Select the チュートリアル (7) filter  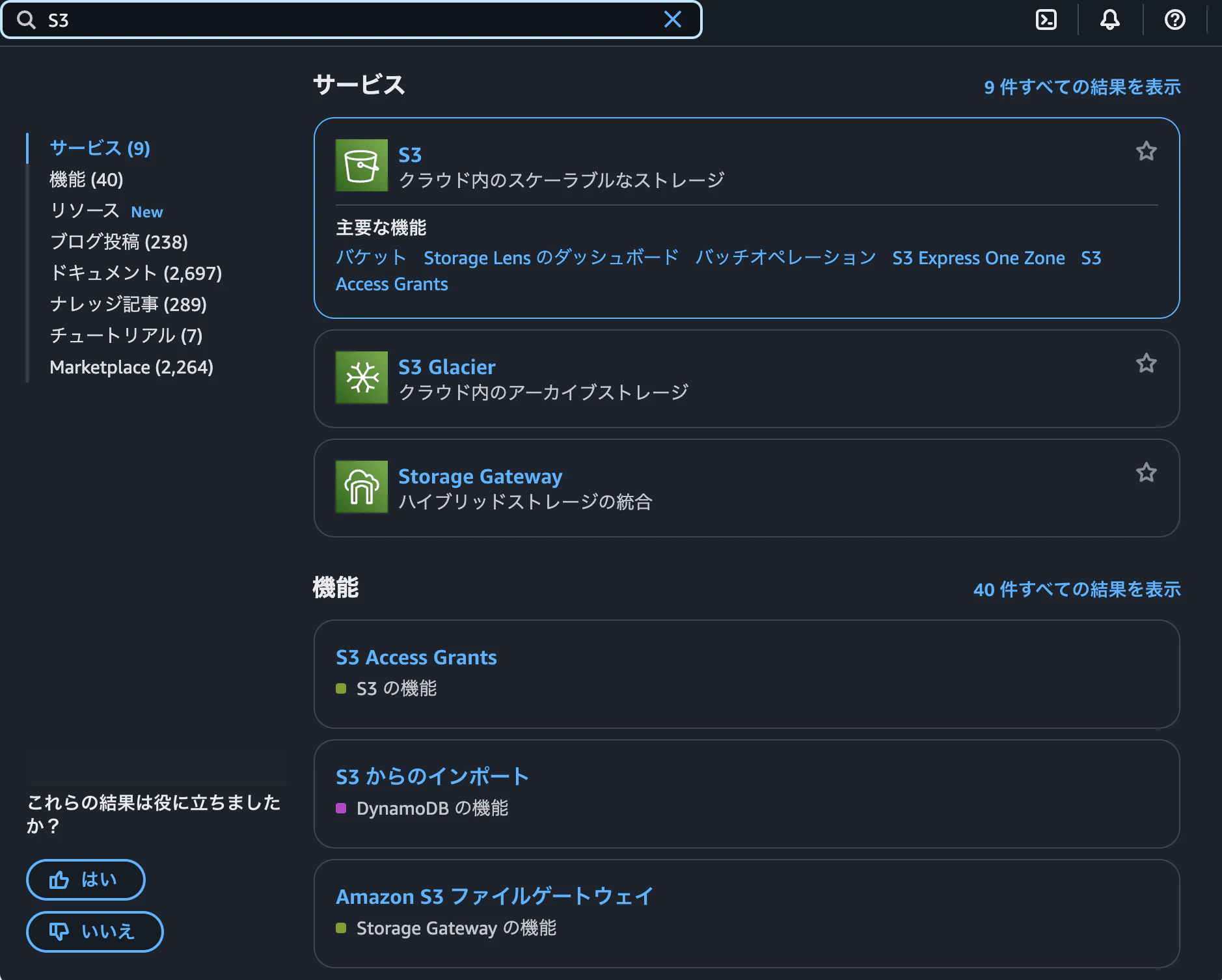(x=126, y=336)
